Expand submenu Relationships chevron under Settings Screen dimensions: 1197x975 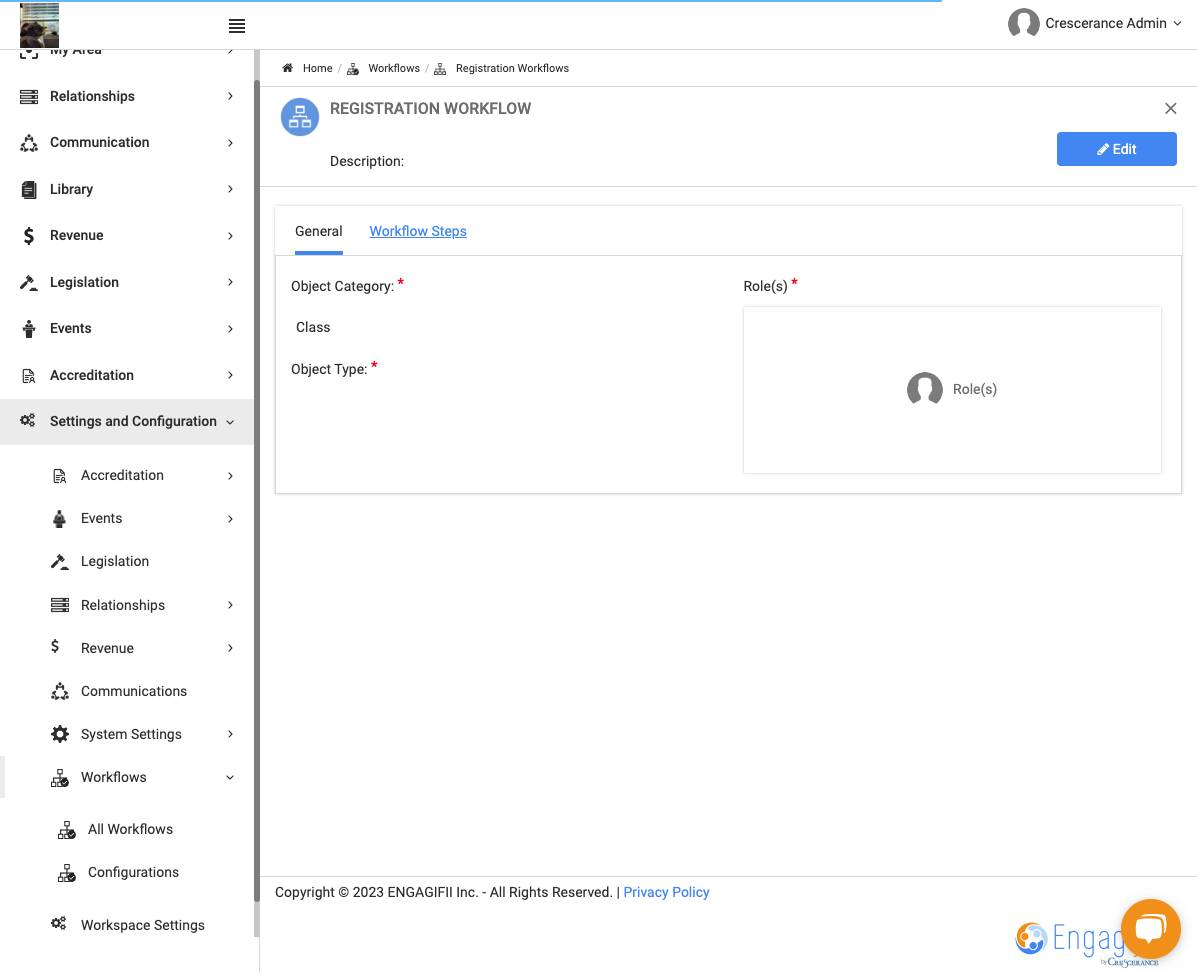coord(231,605)
